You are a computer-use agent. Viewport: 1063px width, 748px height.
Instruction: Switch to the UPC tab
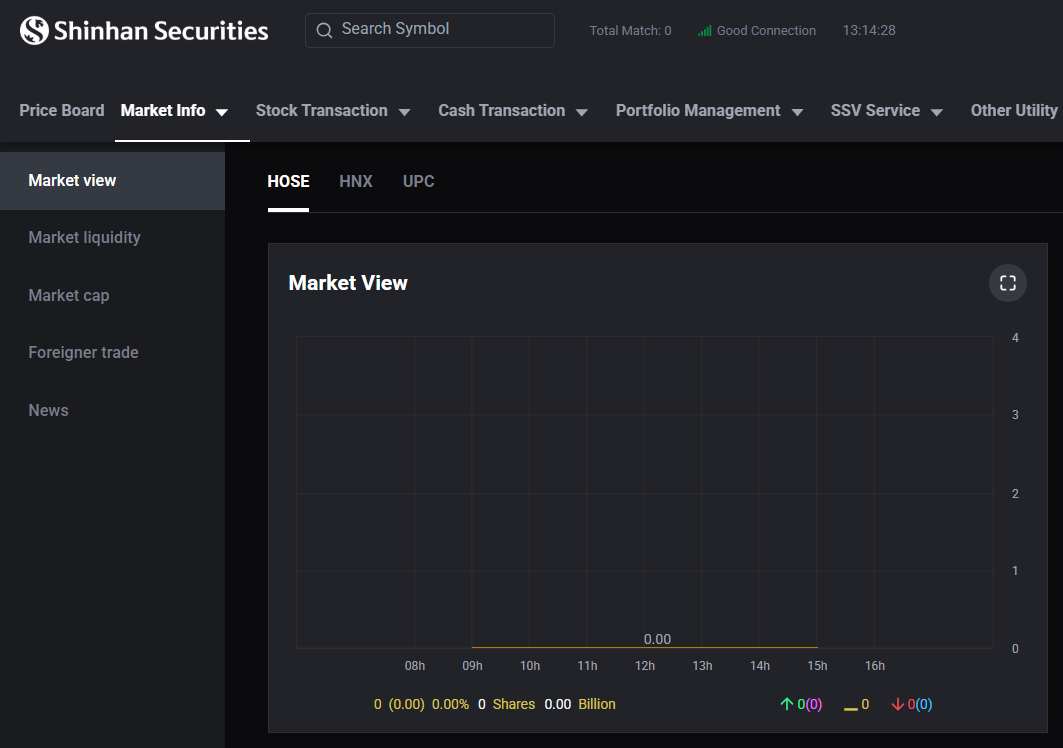418,181
